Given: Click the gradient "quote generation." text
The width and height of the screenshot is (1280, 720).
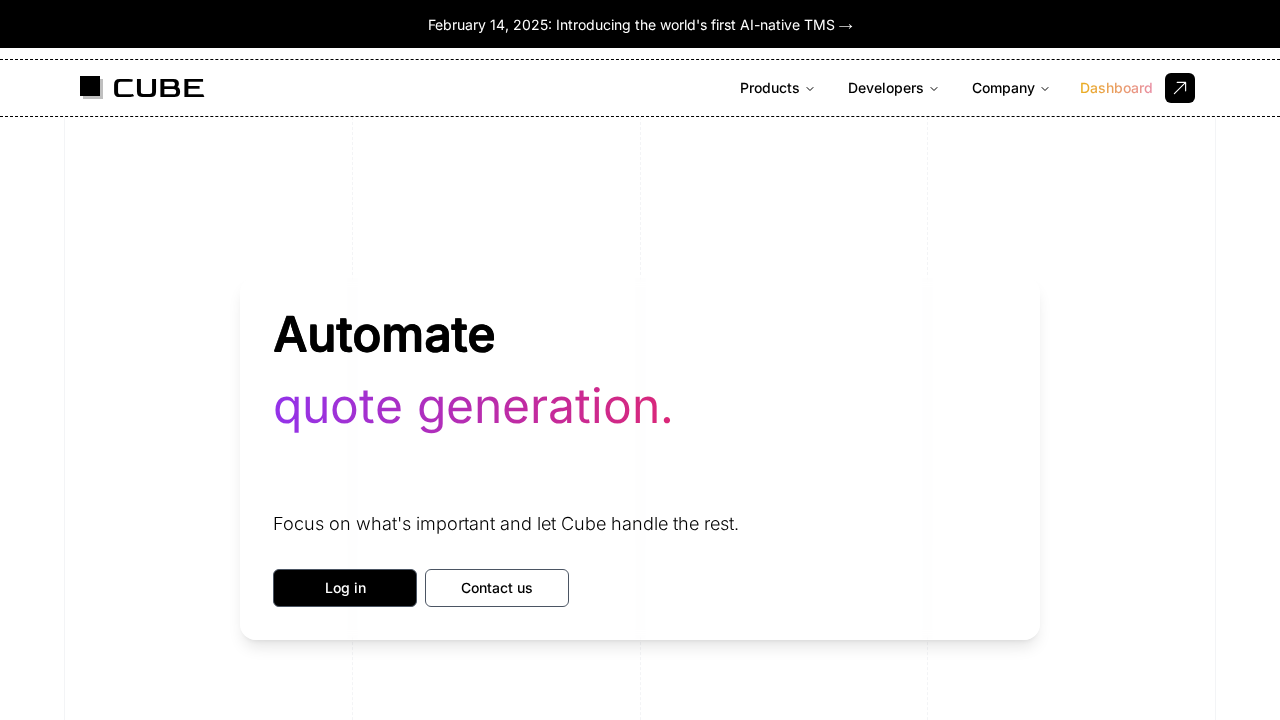Looking at the screenshot, I should (x=473, y=407).
